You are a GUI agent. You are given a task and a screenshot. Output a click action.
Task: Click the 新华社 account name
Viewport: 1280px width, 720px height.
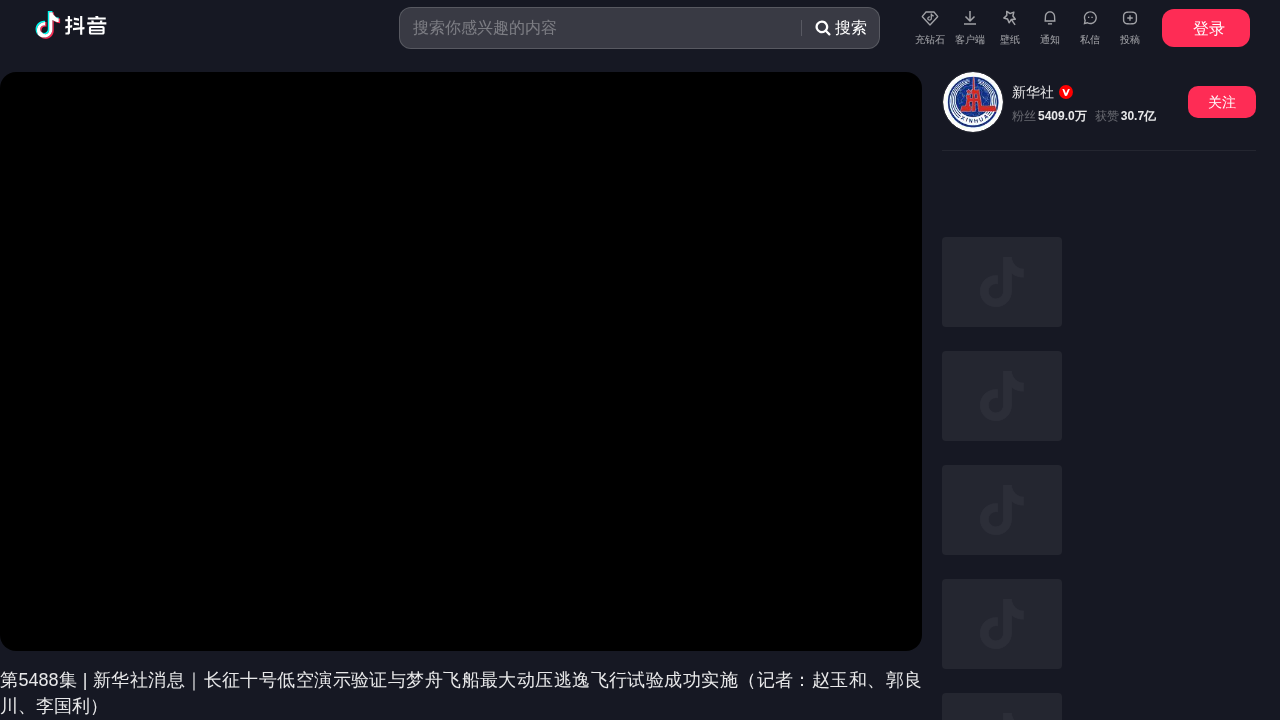(x=1032, y=92)
